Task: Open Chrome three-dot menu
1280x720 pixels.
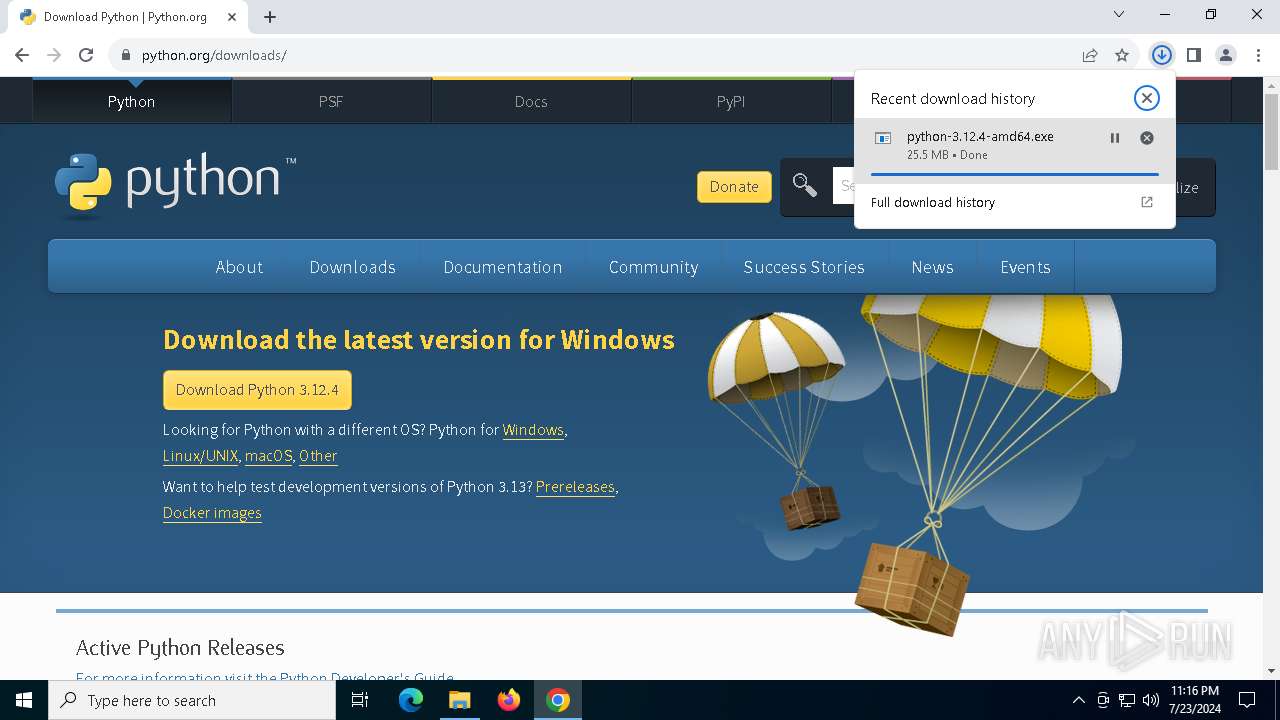Action: (1258, 55)
